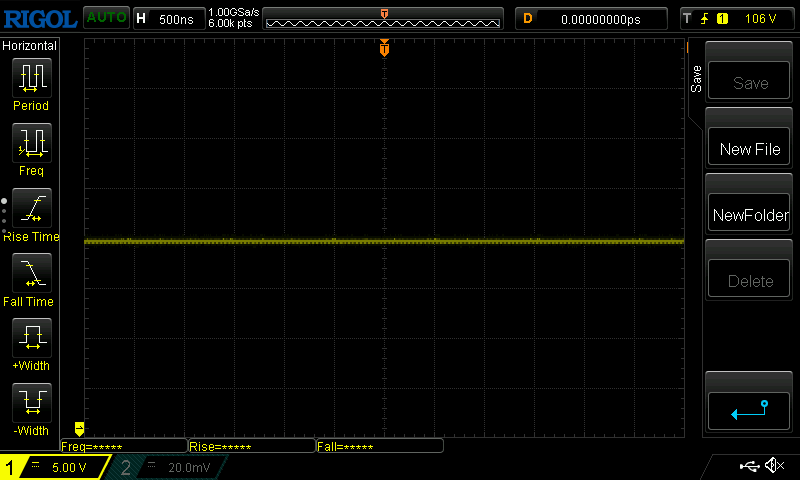The image size is (800, 480).
Task: Click the AUTO run status indicator
Action: pyautogui.click(x=106, y=17)
